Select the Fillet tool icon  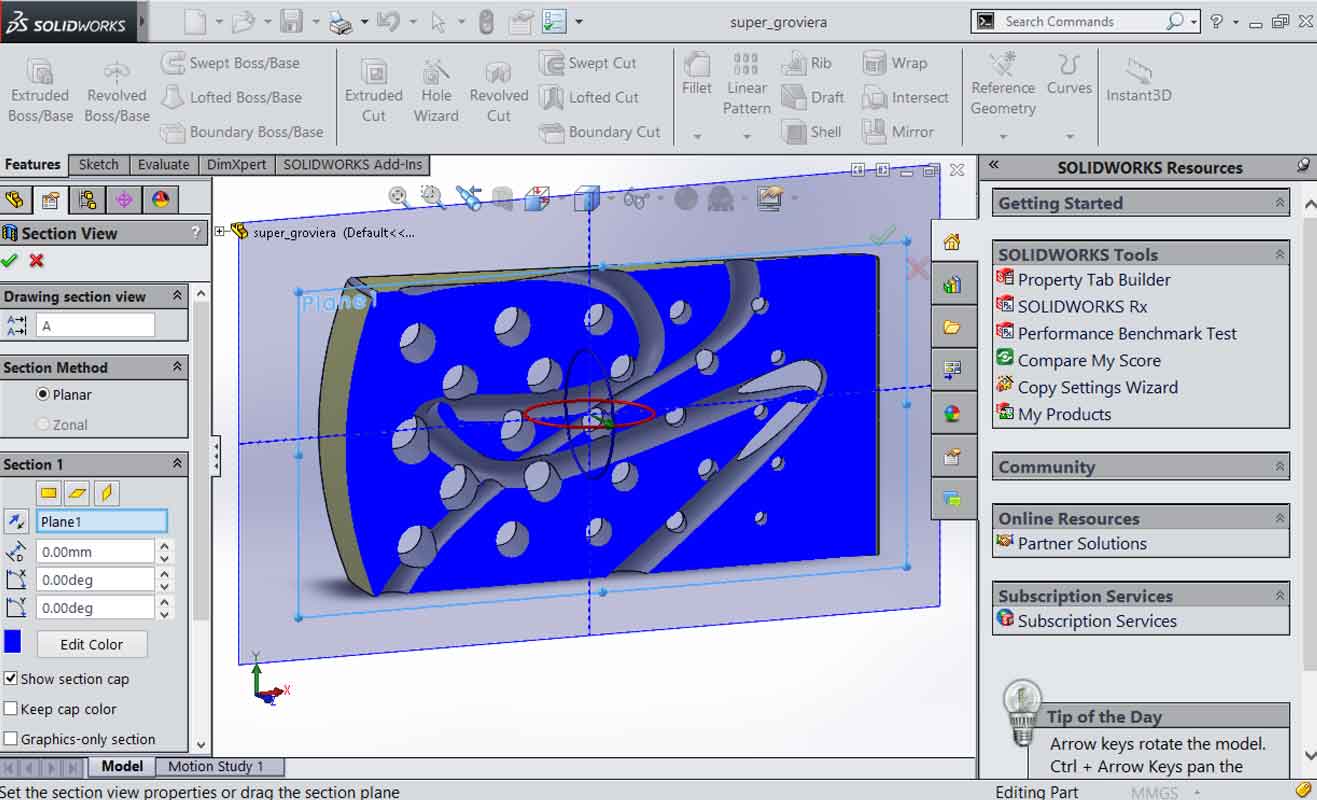(697, 64)
